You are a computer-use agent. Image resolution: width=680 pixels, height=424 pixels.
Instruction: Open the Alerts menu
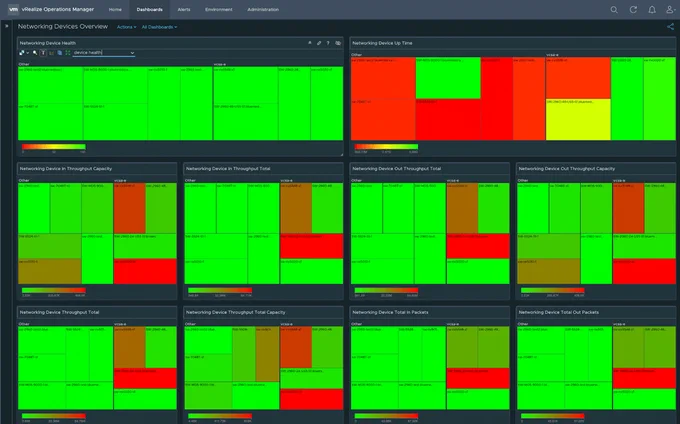(184, 10)
